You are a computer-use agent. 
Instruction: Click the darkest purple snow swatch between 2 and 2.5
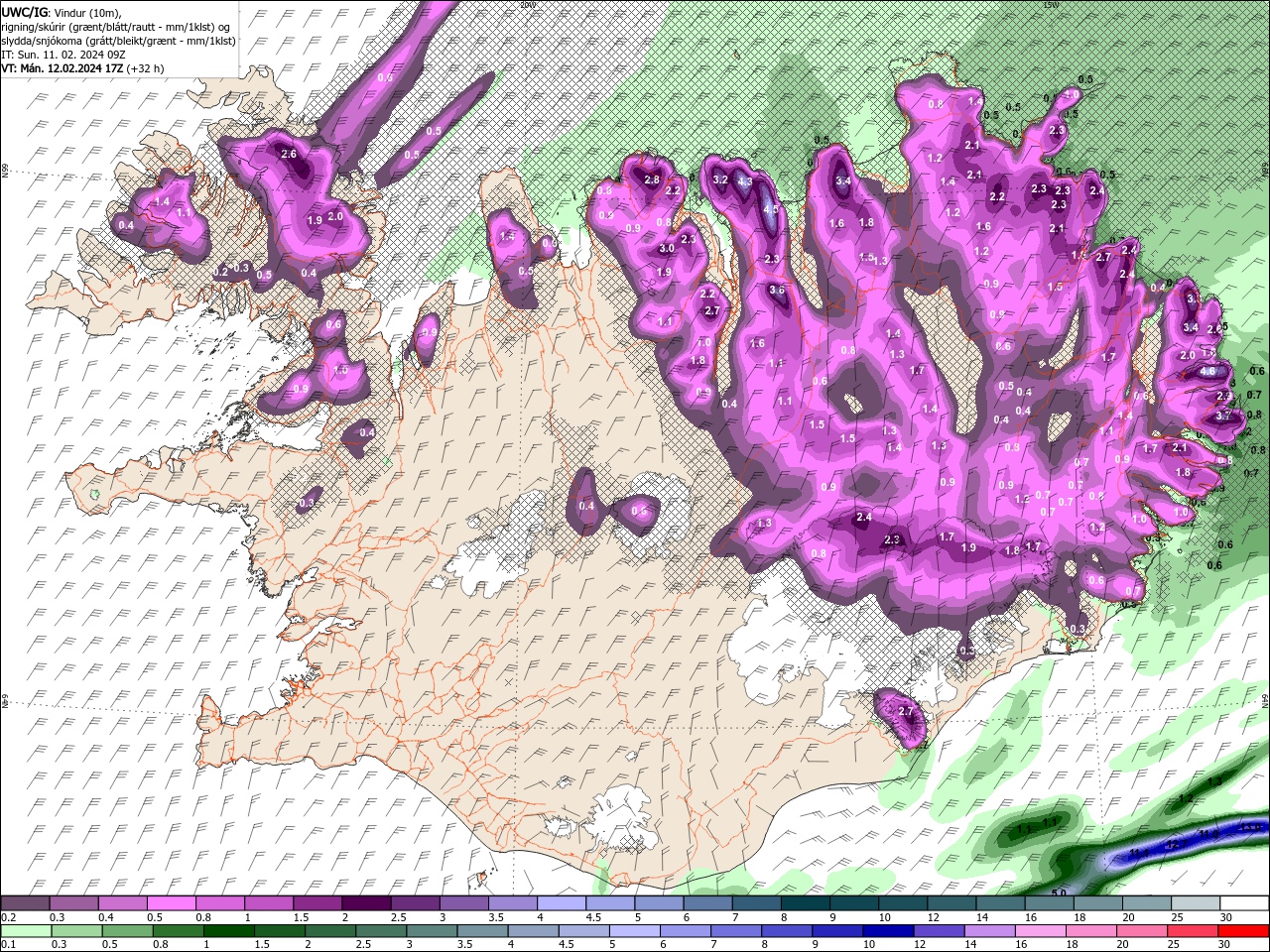pos(367,903)
